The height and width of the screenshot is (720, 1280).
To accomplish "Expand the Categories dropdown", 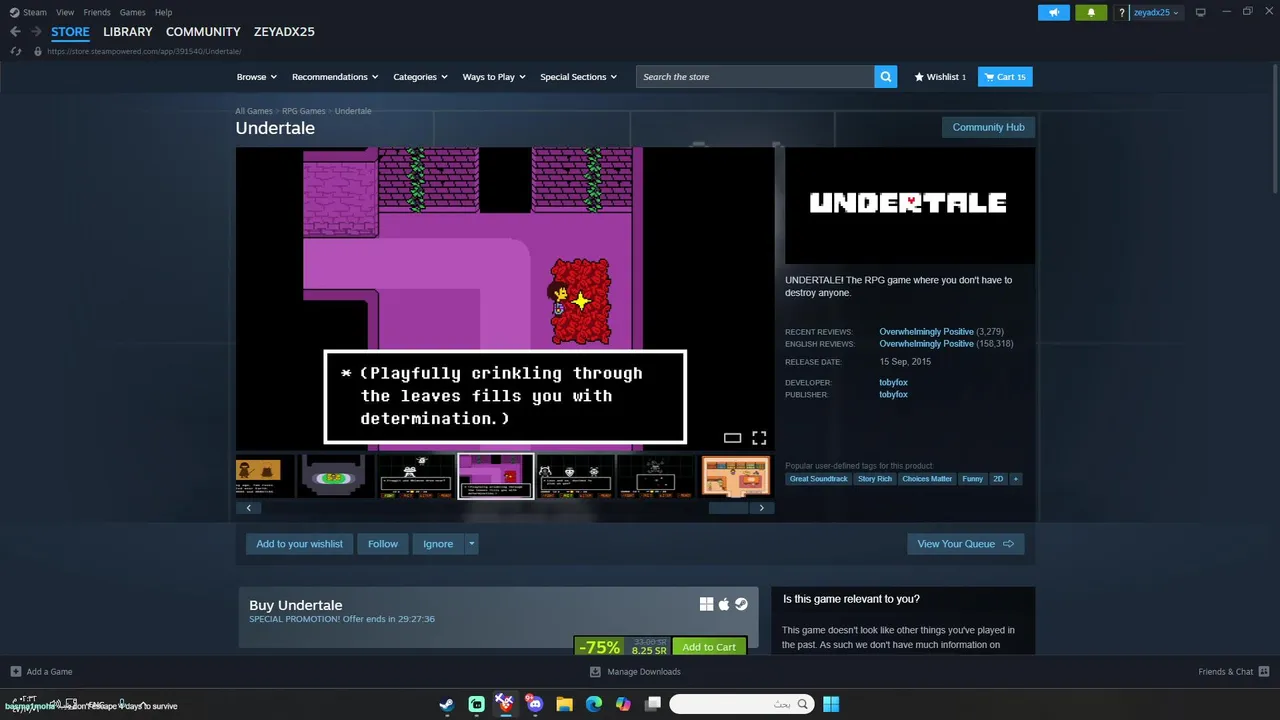I will tap(420, 77).
